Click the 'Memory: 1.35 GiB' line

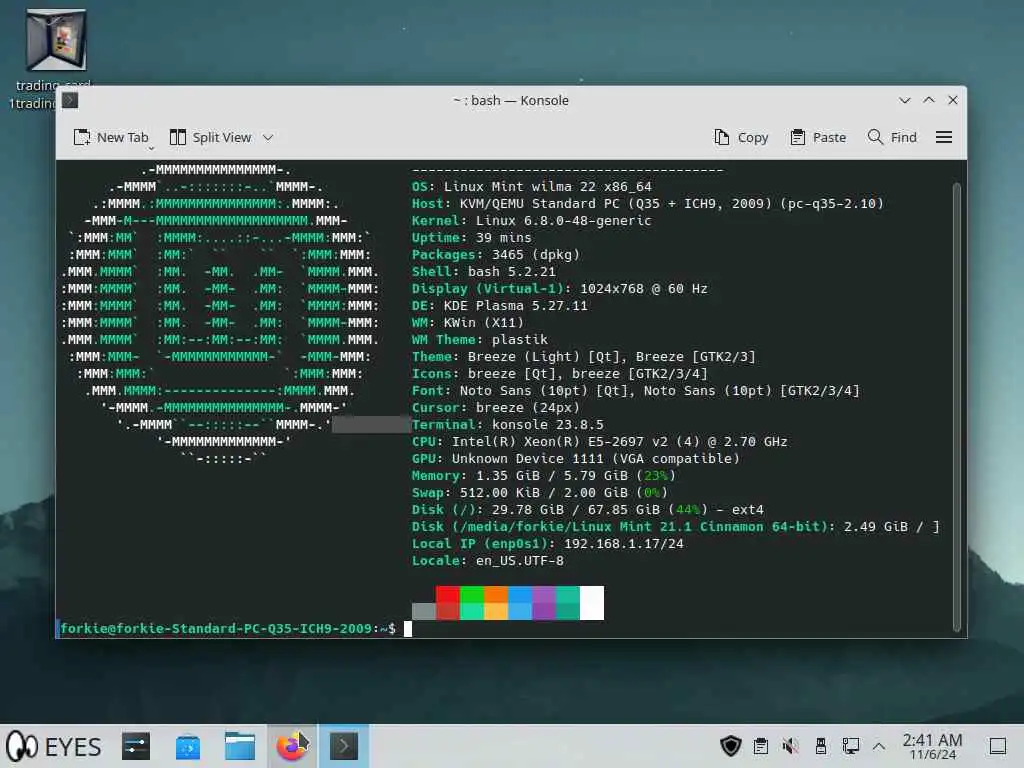[543, 475]
